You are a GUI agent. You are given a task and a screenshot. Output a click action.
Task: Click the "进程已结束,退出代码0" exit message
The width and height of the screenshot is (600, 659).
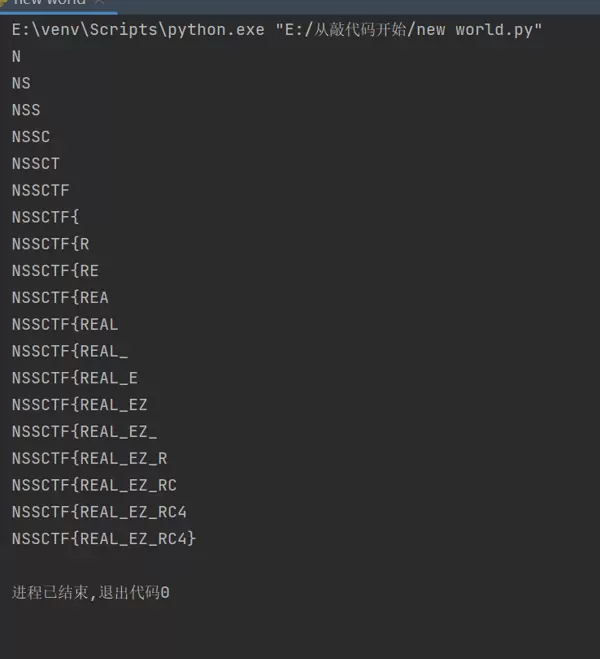(x=91, y=593)
